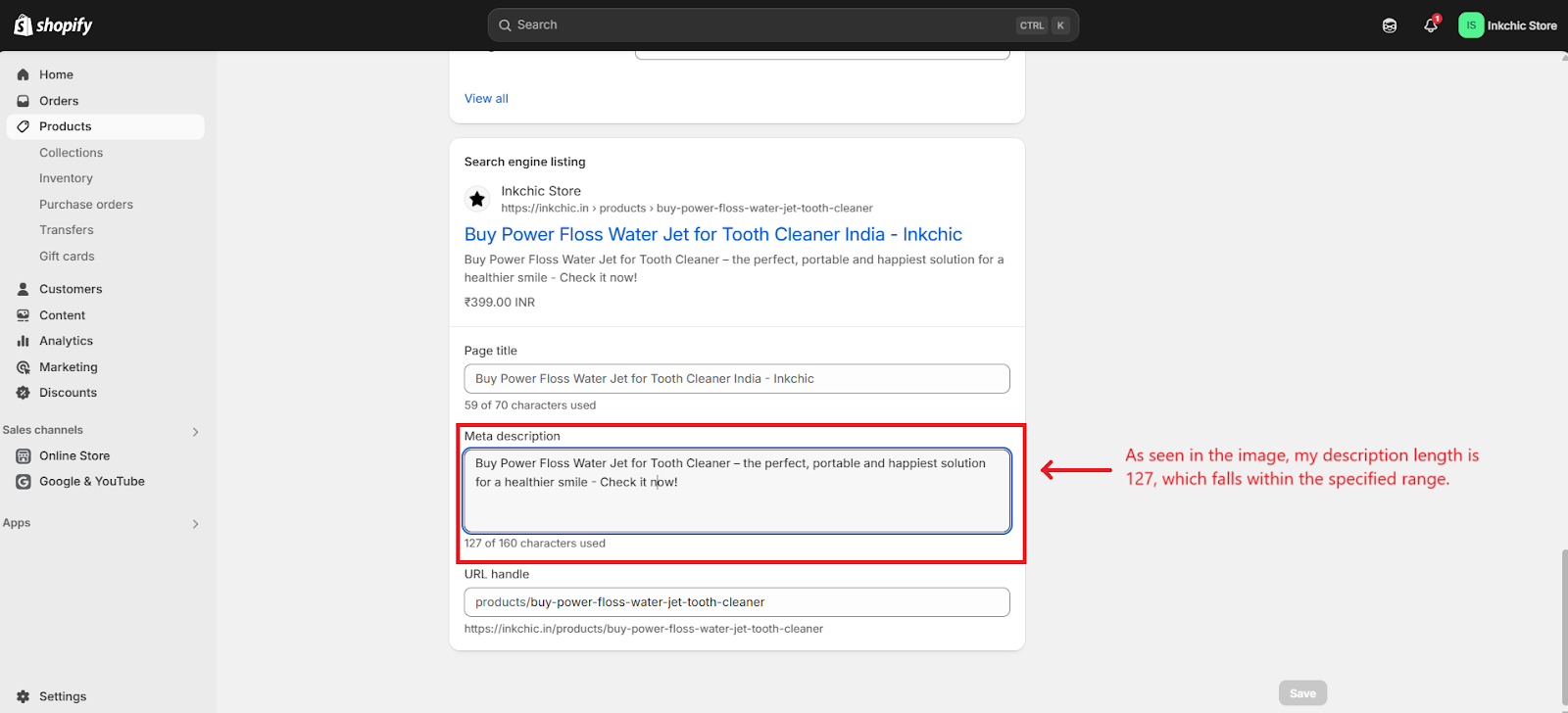This screenshot has height=713, width=1568.
Task: Click the Orders inbox icon
Action: tap(23, 101)
